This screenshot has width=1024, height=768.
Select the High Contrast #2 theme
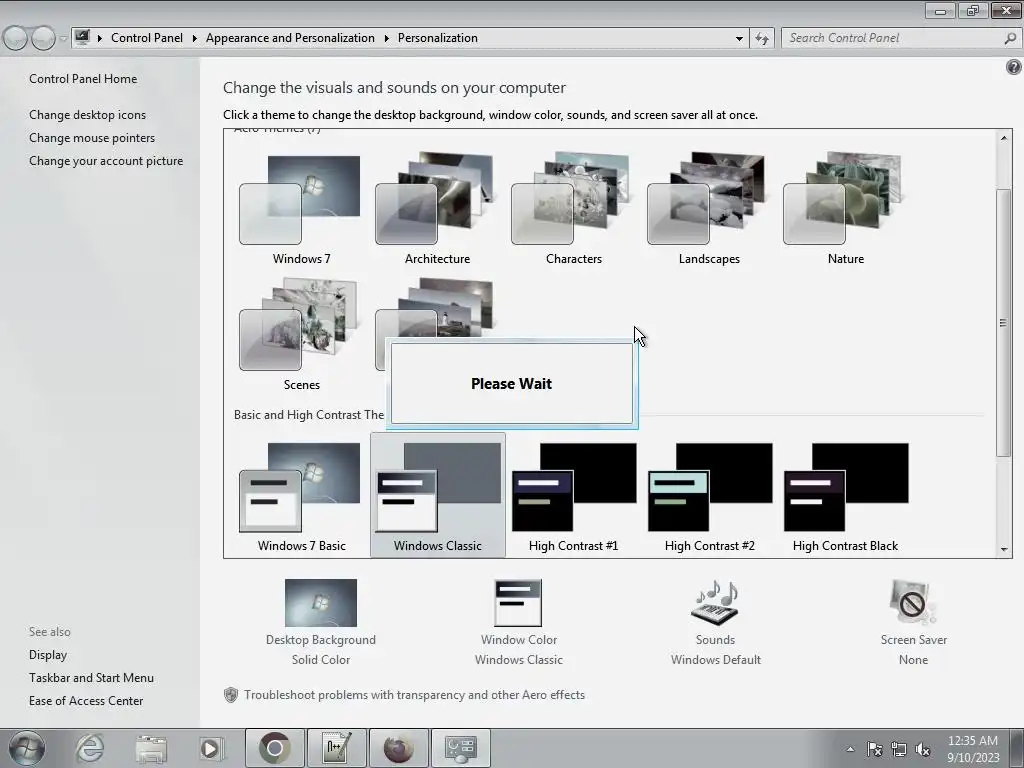click(x=709, y=496)
